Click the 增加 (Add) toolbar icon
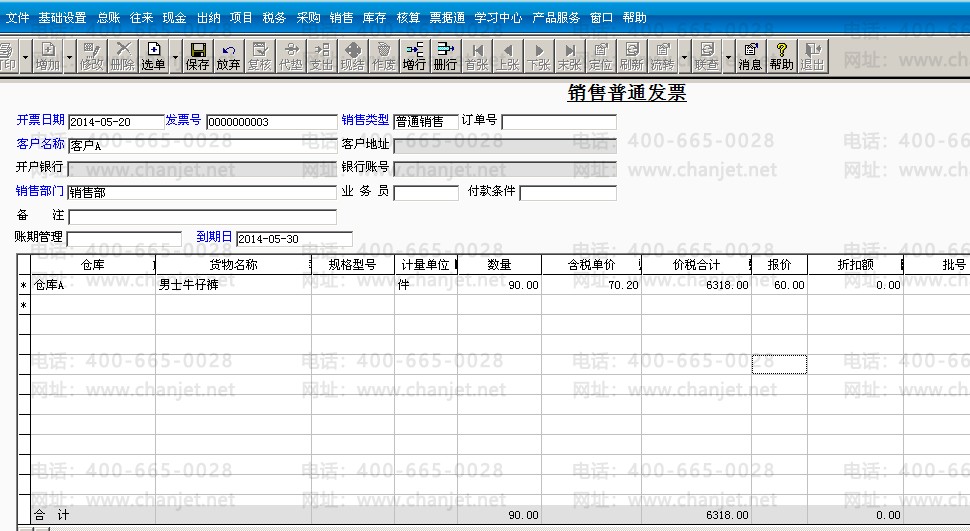 tap(48, 56)
